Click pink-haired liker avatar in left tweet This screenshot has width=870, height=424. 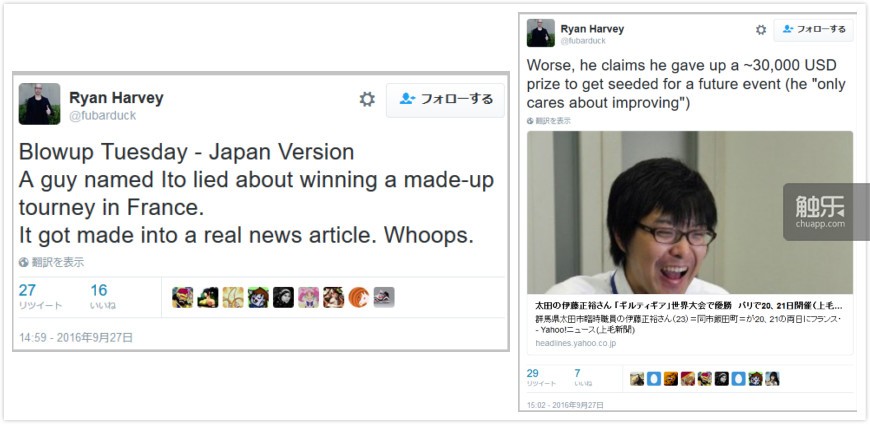click(308, 297)
